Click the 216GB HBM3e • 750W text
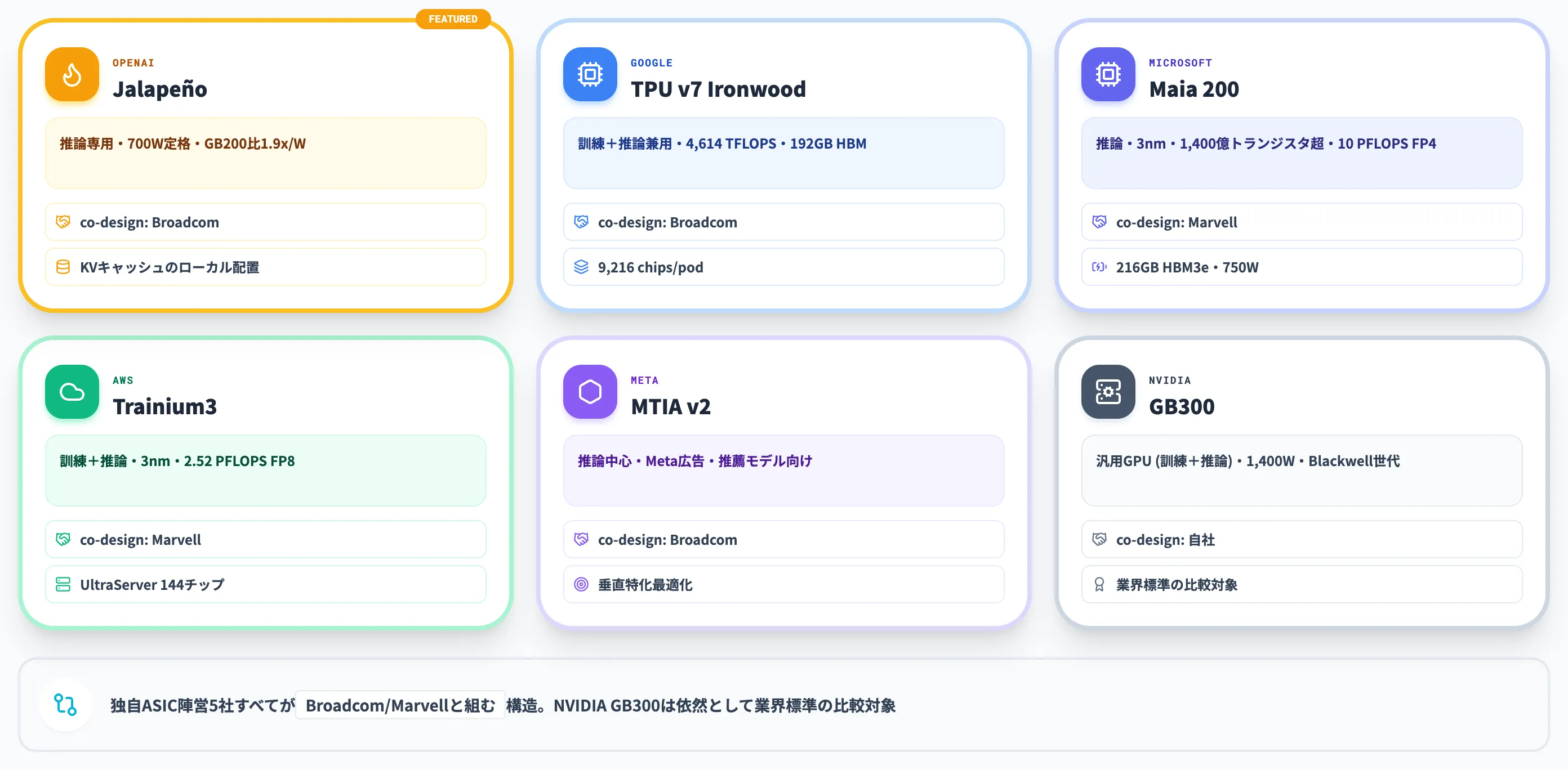 [x=1188, y=267]
